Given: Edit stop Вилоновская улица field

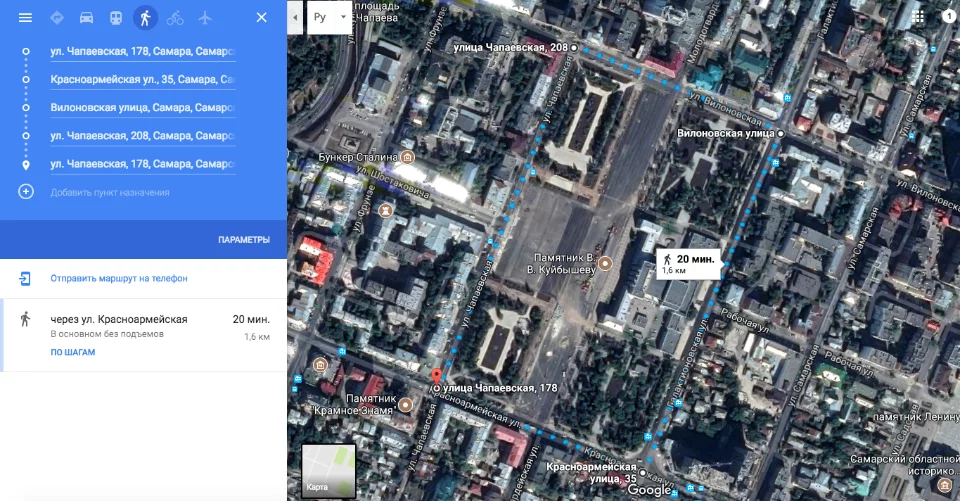Looking at the screenshot, I should [143, 108].
